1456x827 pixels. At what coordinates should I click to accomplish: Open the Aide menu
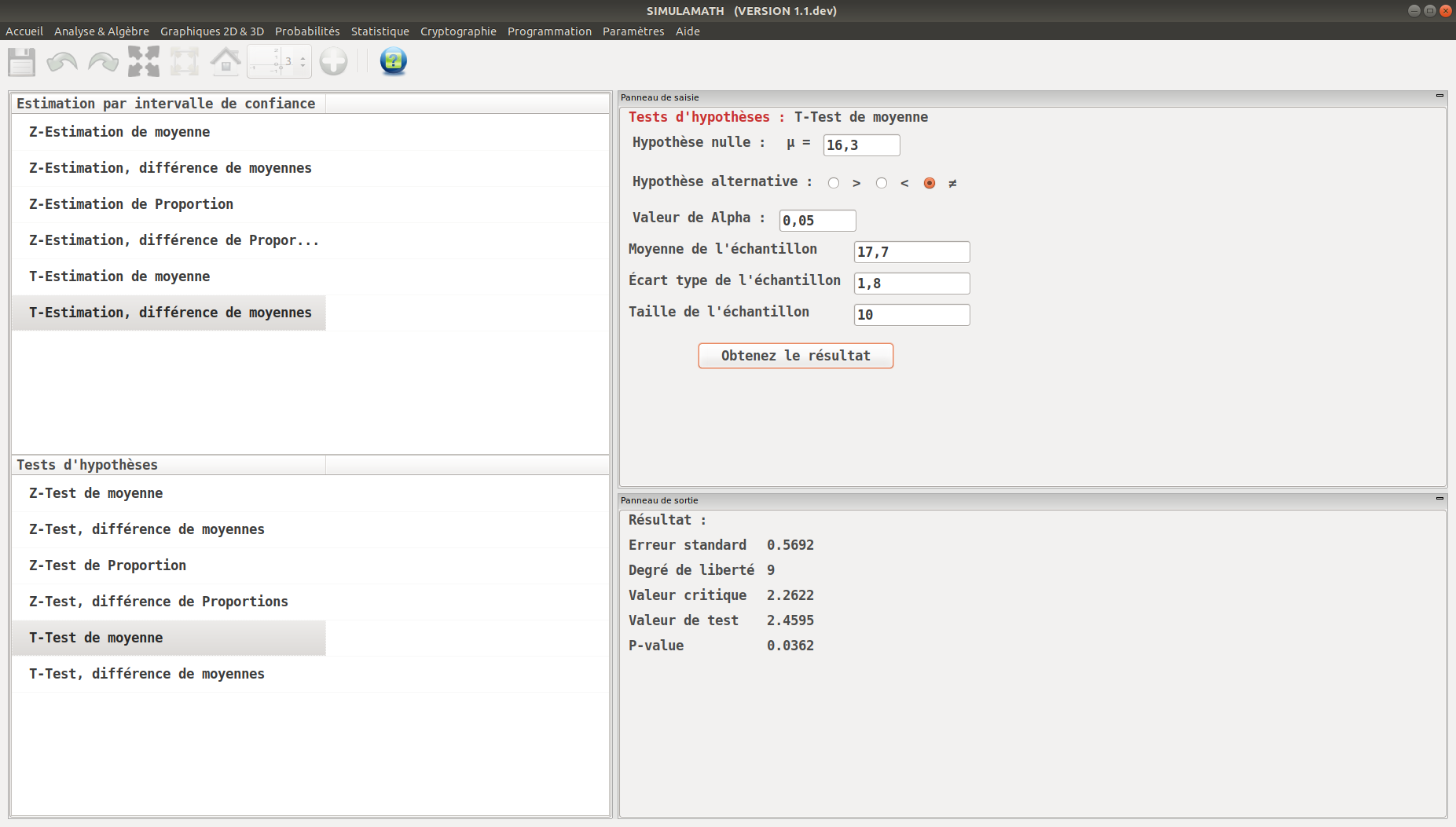[688, 31]
